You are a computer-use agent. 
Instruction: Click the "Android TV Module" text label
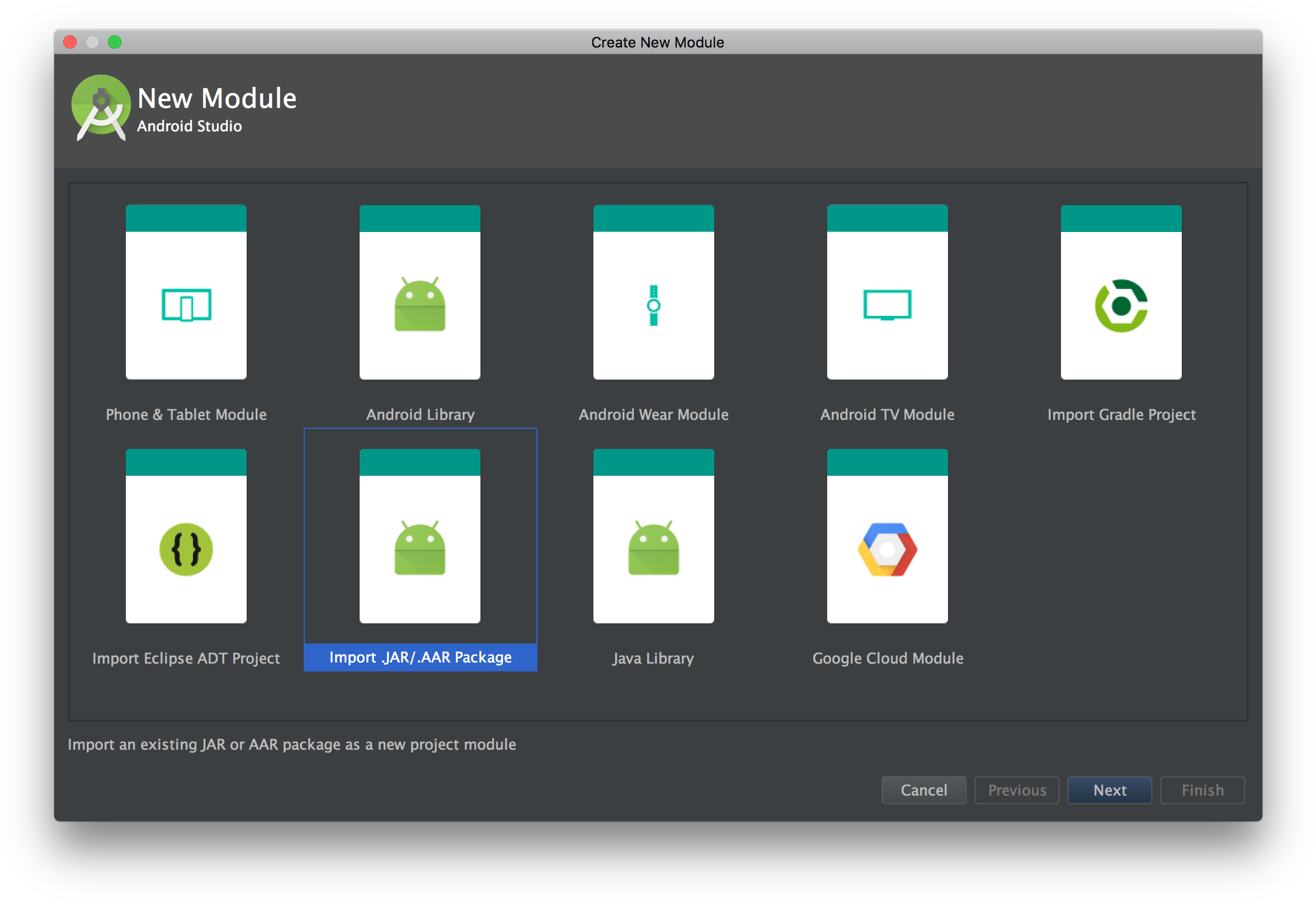coord(887,415)
